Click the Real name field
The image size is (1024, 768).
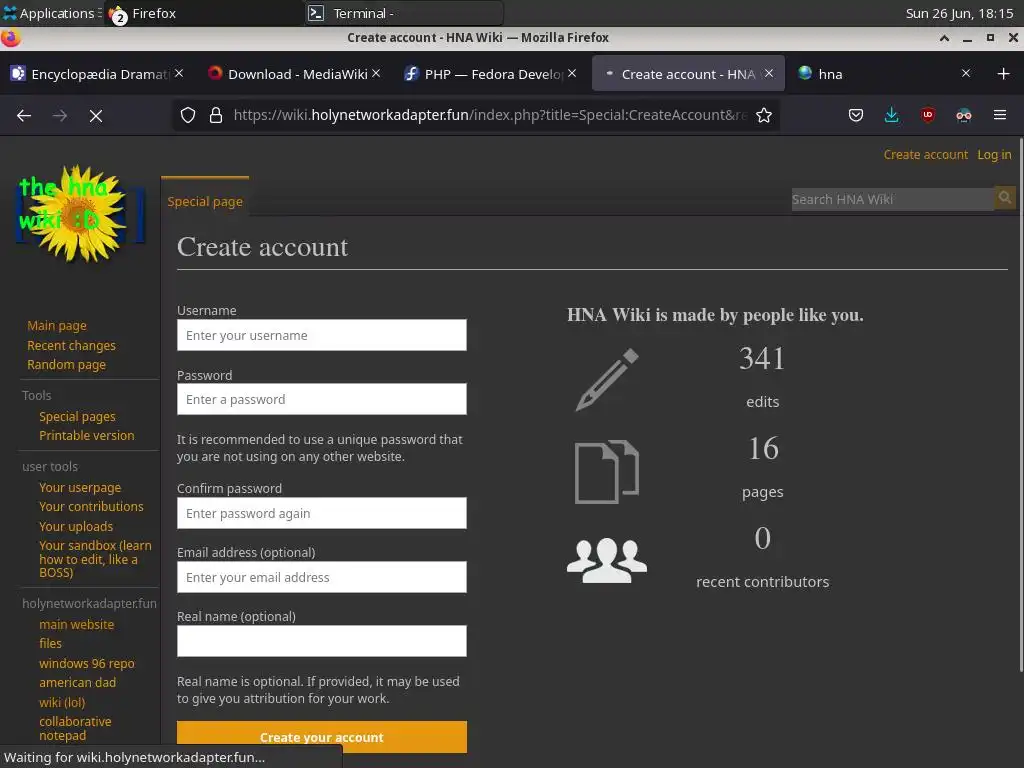tap(322, 641)
